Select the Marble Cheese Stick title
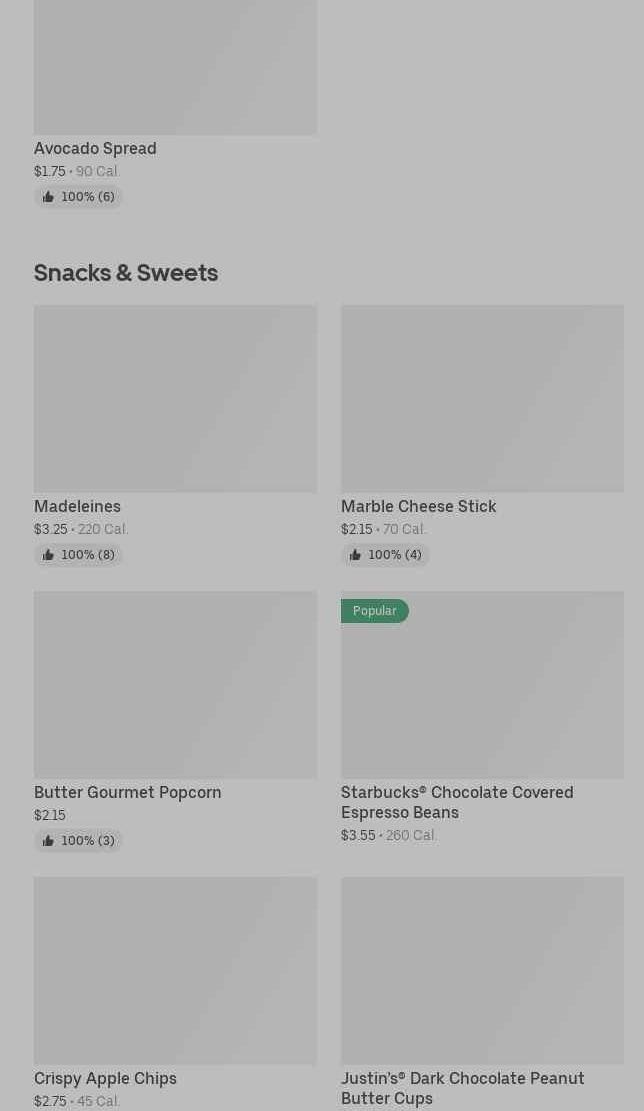Screen dimensions: 644x1111 pos(418,506)
